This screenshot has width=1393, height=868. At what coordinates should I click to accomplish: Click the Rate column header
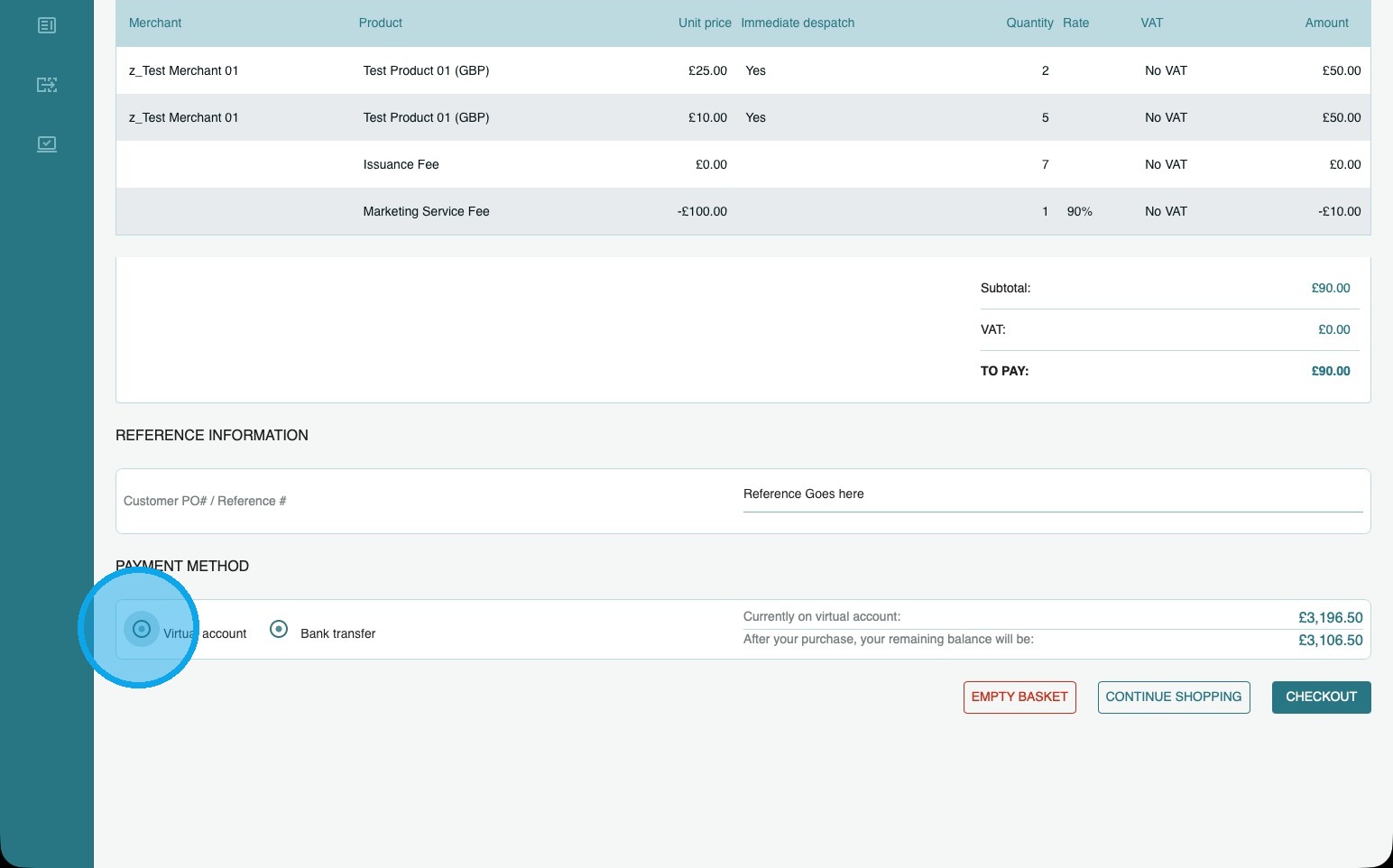pyautogui.click(x=1075, y=23)
